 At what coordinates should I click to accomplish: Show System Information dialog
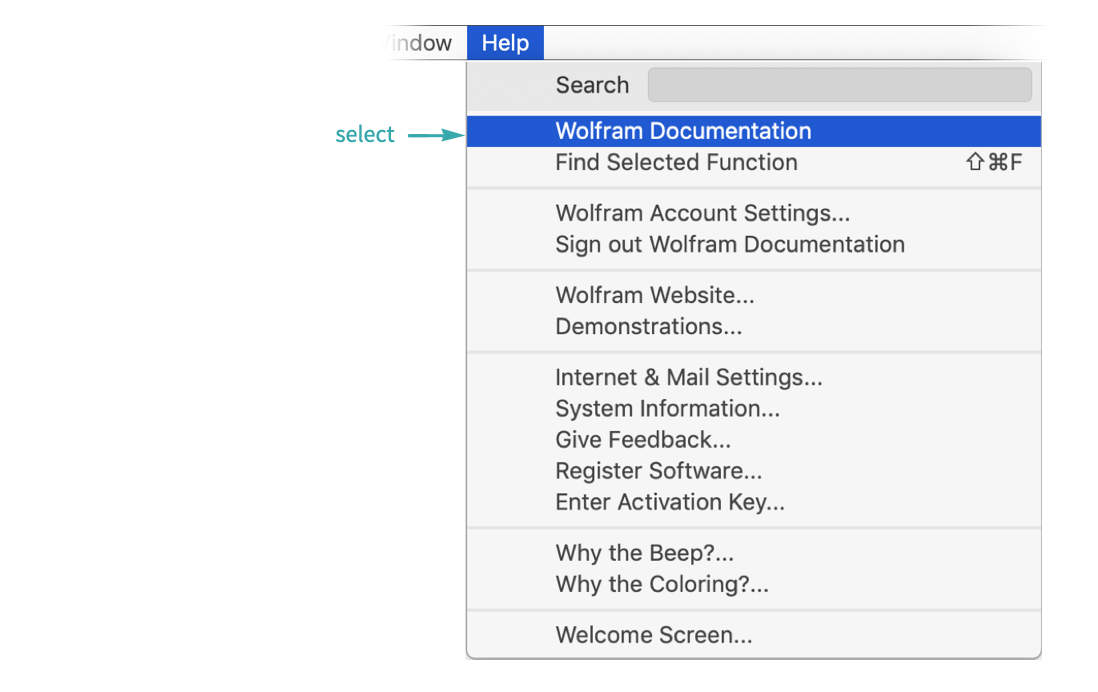click(x=667, y=408)
